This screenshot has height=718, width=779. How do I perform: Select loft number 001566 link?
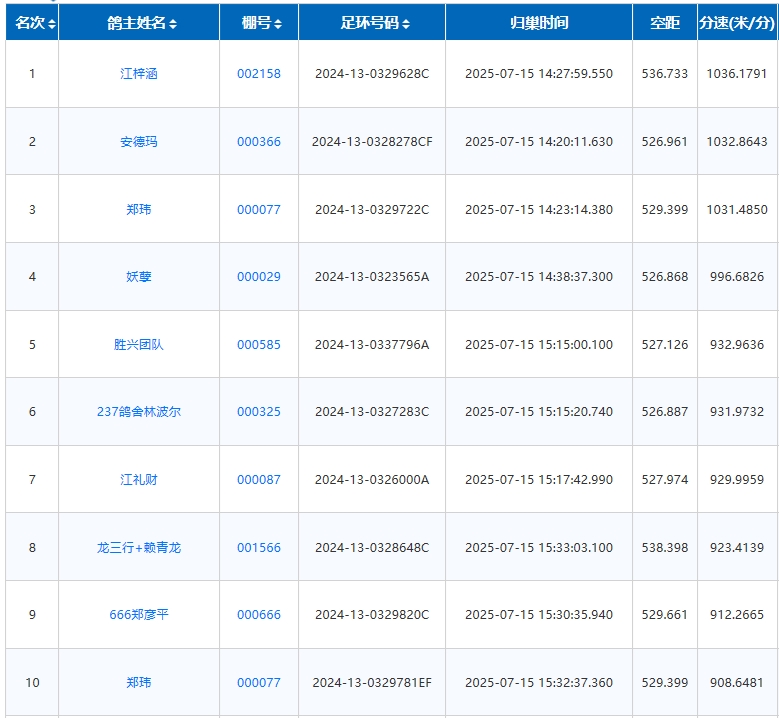259,548
